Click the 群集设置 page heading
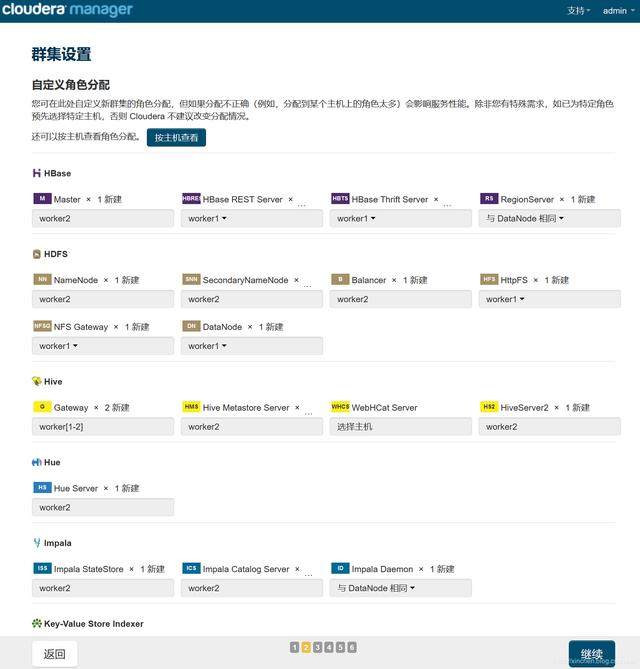Screen dimensions: 640x669 click(61, 54)
